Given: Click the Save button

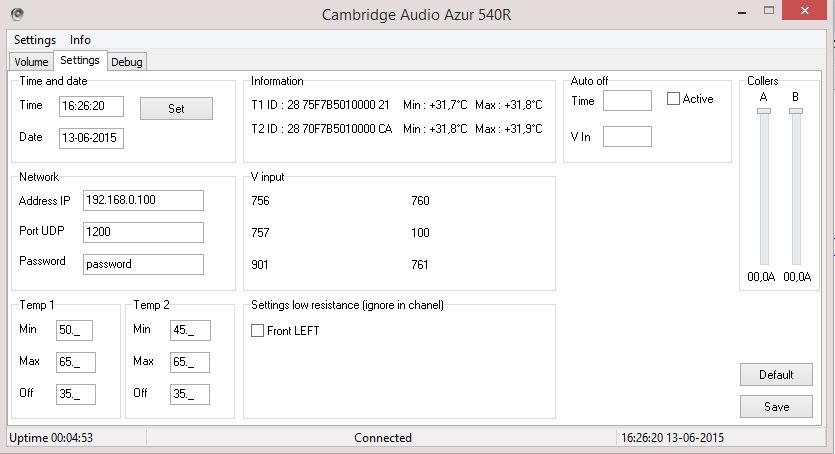Looking at the screenshot, I should point(776,407).
